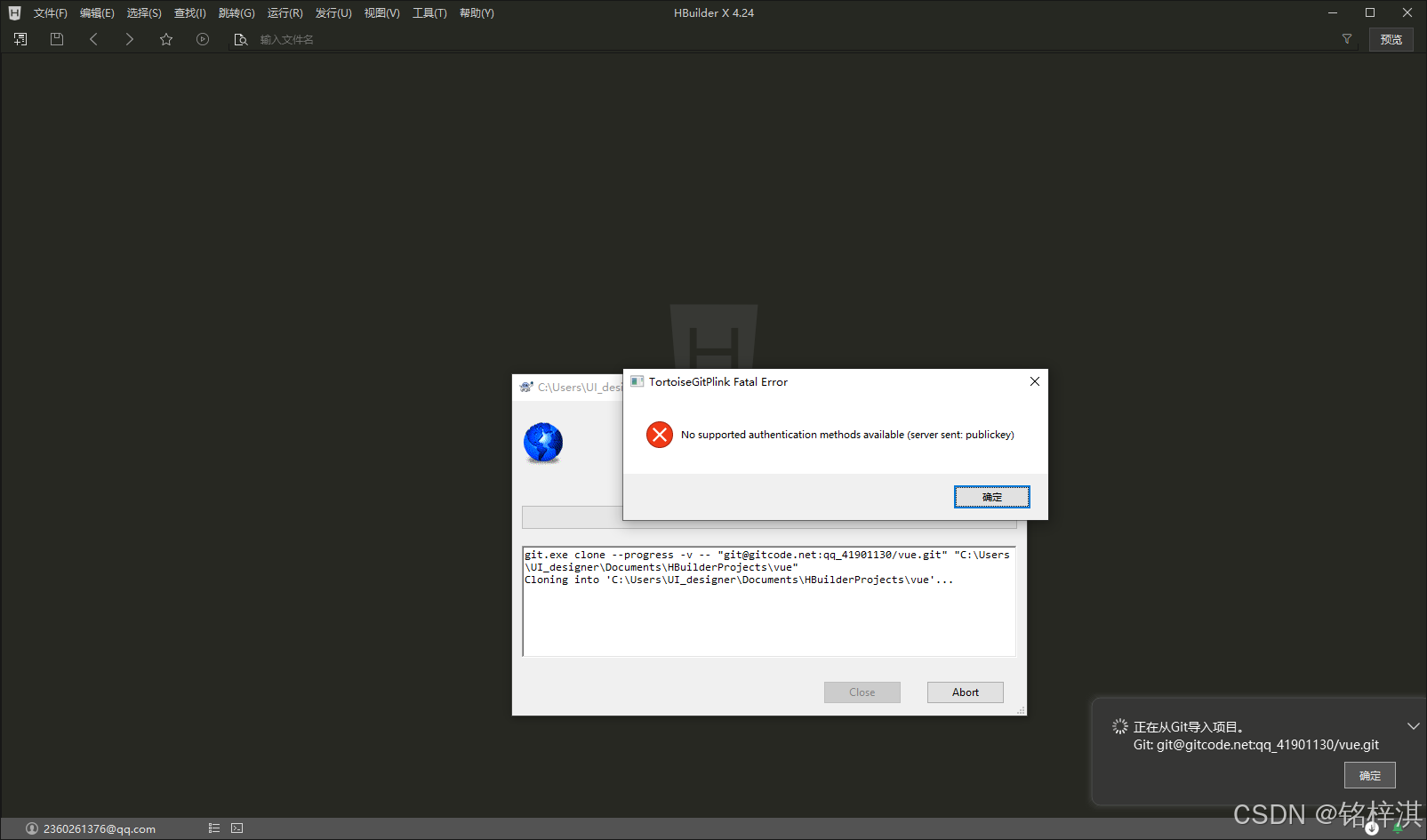Open the 帮助(Y) menu
The height and width of the screenshot is (840, 1427).
coord(477,13)
